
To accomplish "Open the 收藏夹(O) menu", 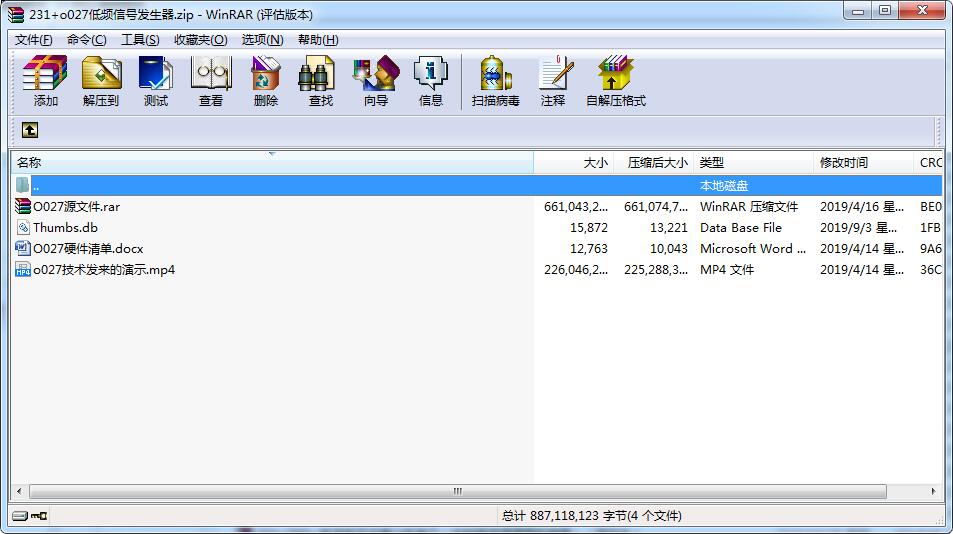I will (x=201, y=39).
